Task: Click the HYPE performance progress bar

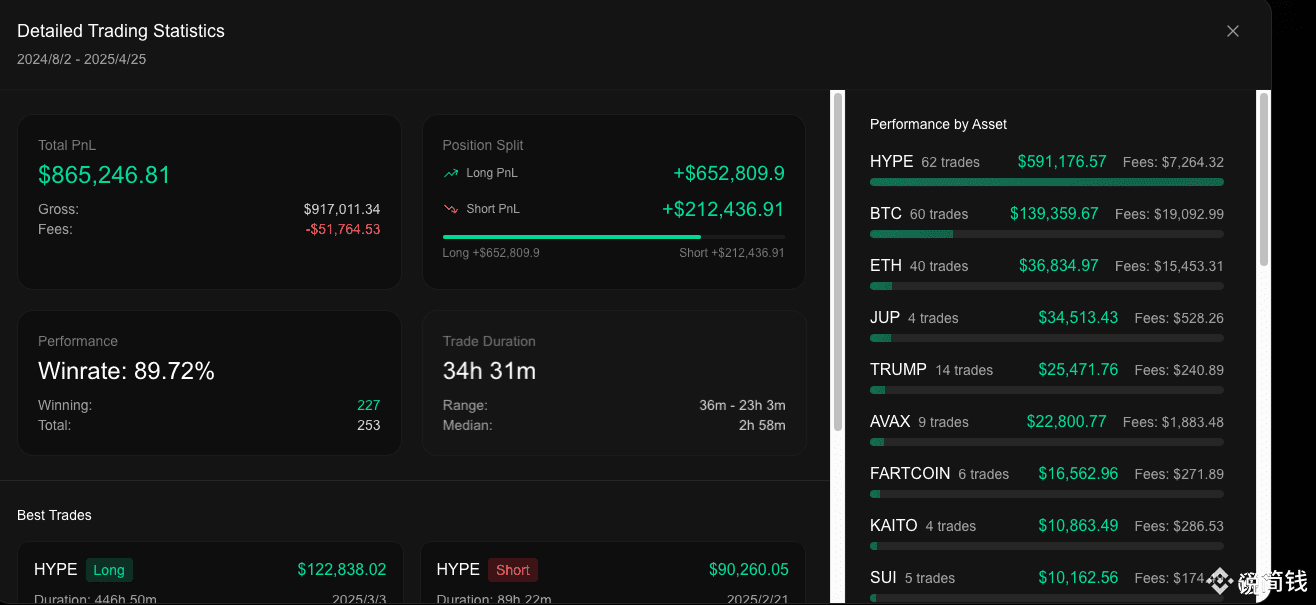Action: coord(1047,182)
